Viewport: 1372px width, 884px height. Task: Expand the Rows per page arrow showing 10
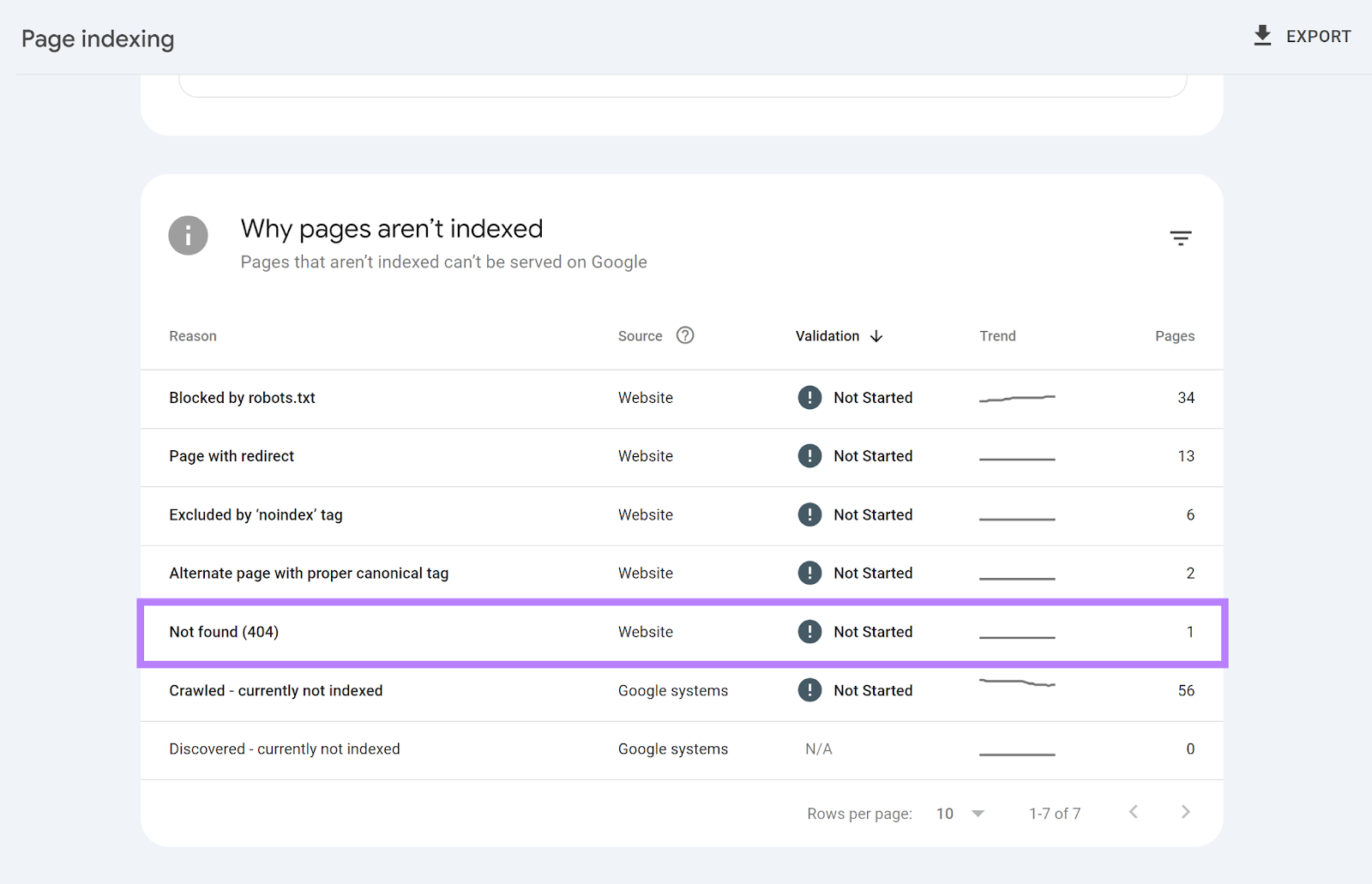(x=977, y=813)
